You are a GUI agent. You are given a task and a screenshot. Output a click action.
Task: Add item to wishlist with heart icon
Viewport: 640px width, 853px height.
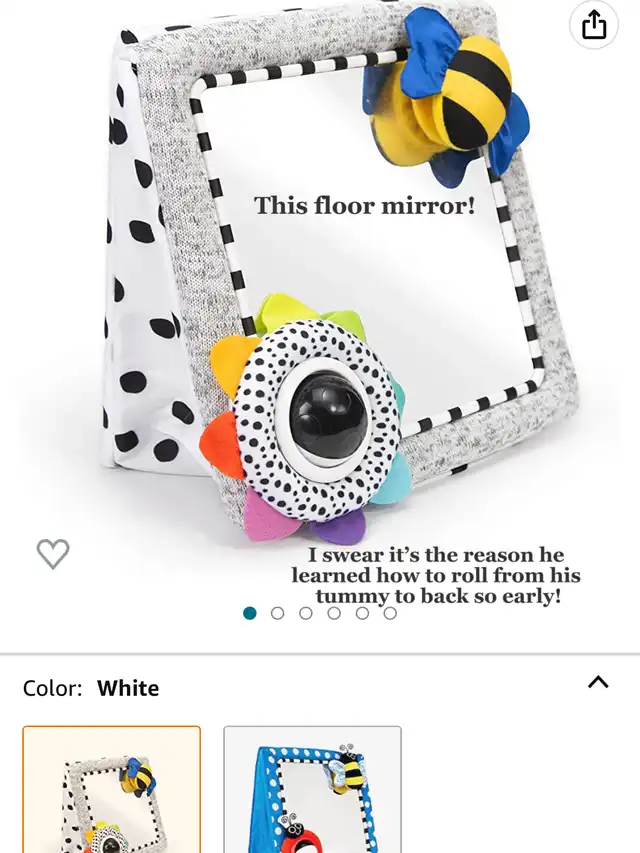(53, 554)
